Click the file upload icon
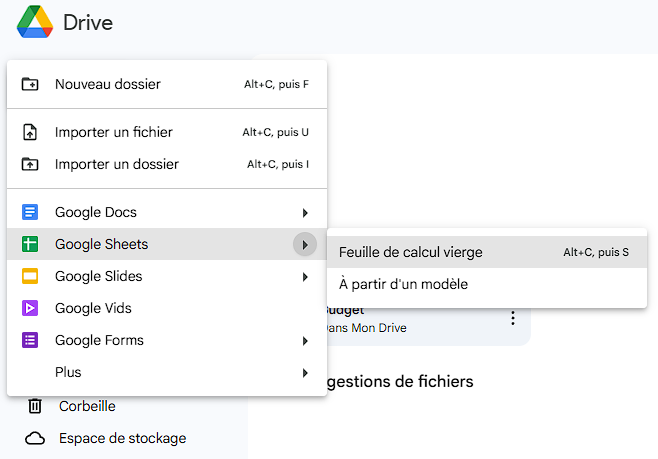 pyautogui.click(x=30, y=132)
